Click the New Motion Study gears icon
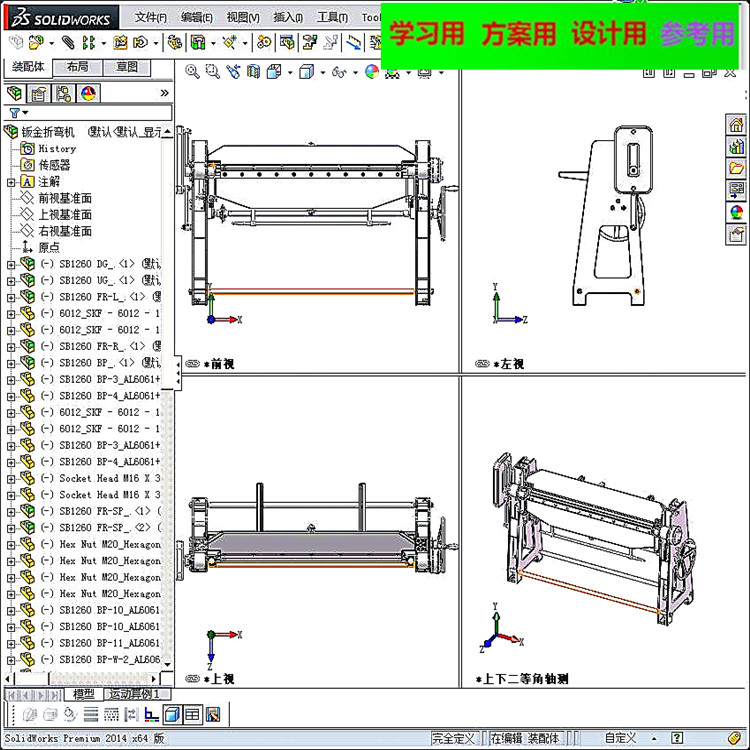The width and height of the screenshot is (750, 750). pyautogui.click(x=264, y=43)
